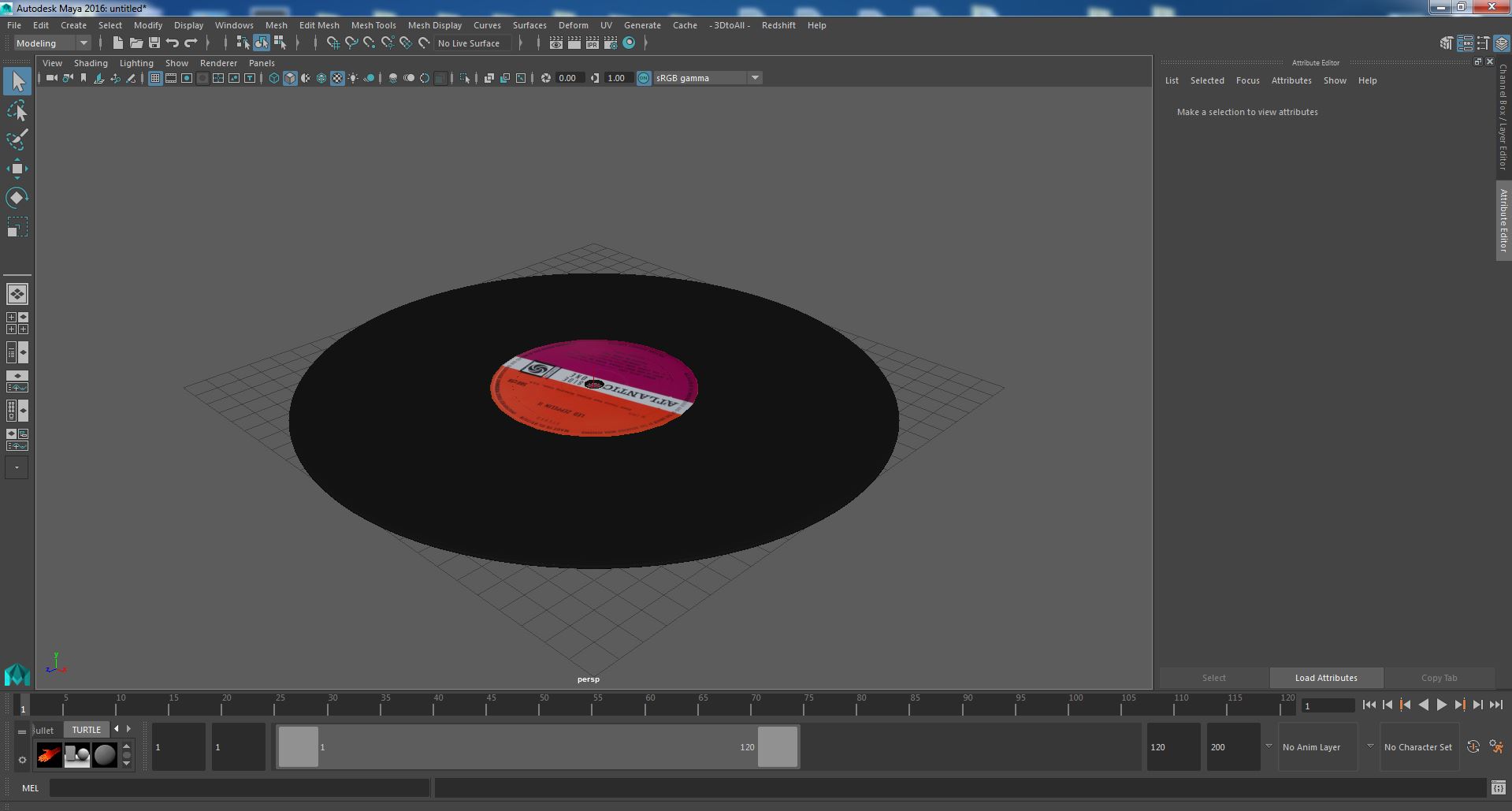Screen dimensions: 1512x811
Task: Switch to the TURTLE shelf tab
Action: point(87,730)
